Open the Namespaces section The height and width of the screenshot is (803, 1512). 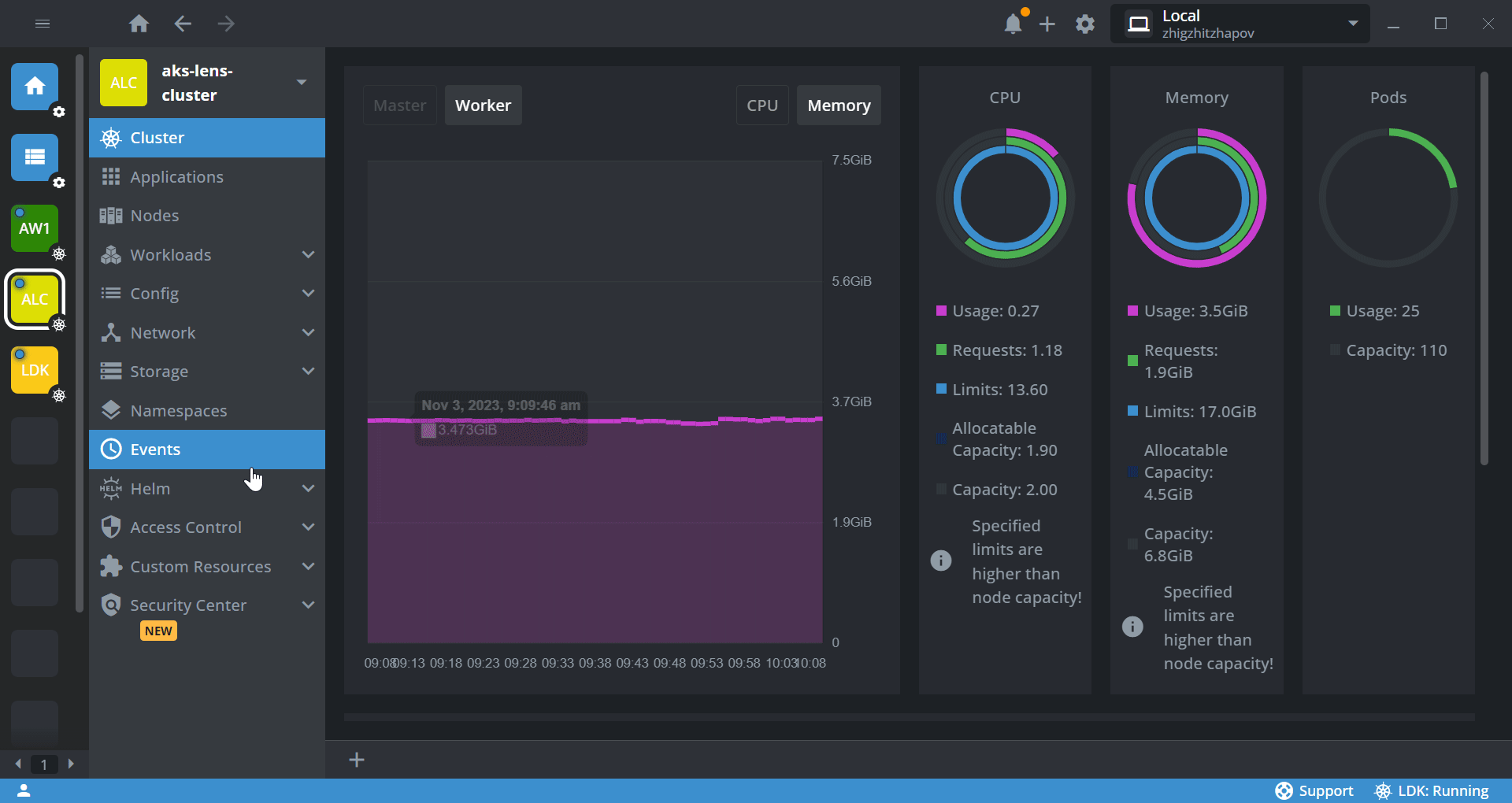tap(178, 410)
